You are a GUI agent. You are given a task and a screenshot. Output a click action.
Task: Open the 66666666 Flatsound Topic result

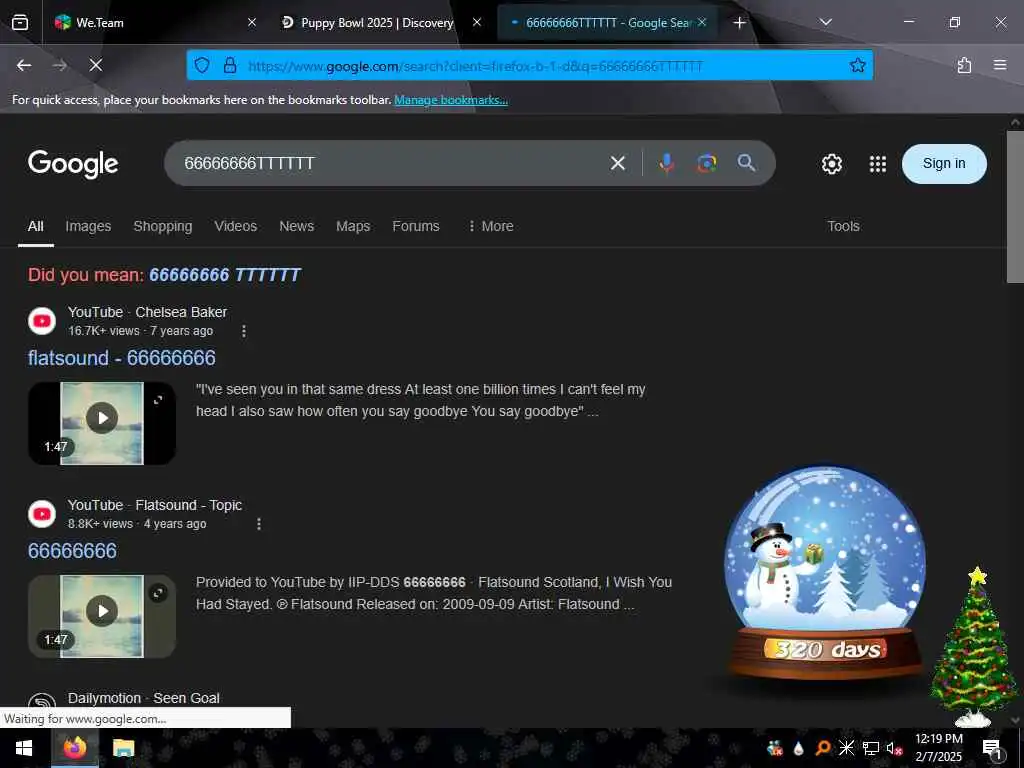tap(72, 551)
